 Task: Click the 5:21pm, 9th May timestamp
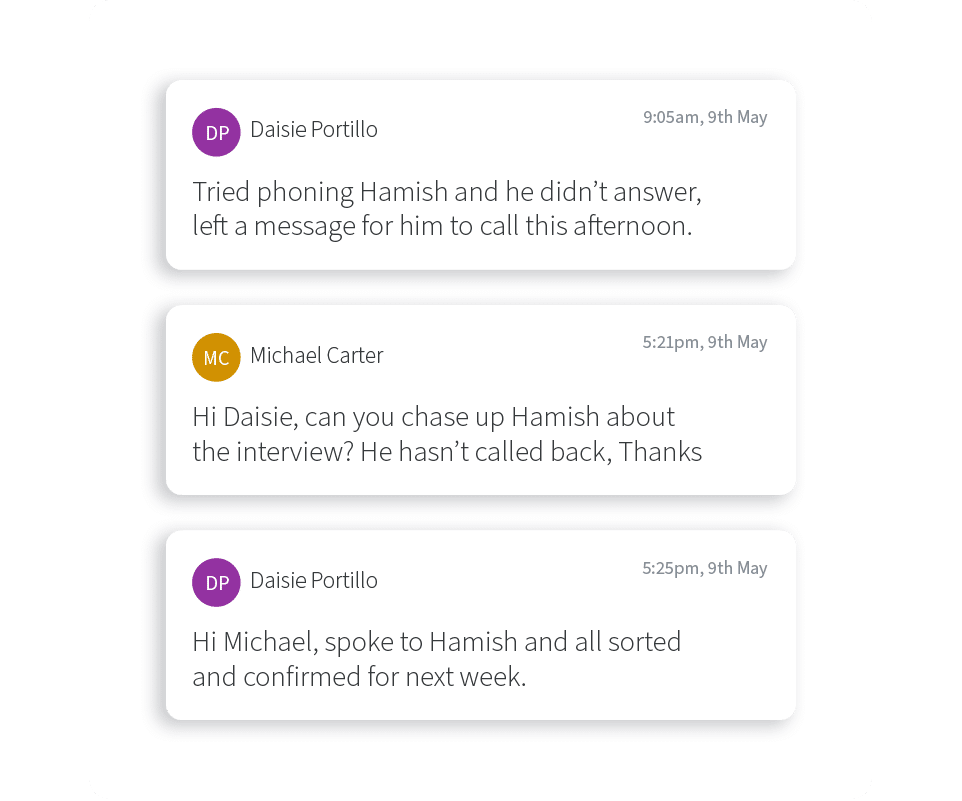(x=705, y=342)
